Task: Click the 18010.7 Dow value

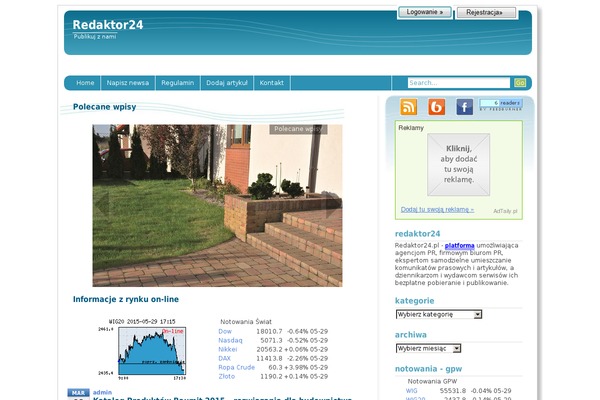Action: pyautogui.click(x=269, y=331)
